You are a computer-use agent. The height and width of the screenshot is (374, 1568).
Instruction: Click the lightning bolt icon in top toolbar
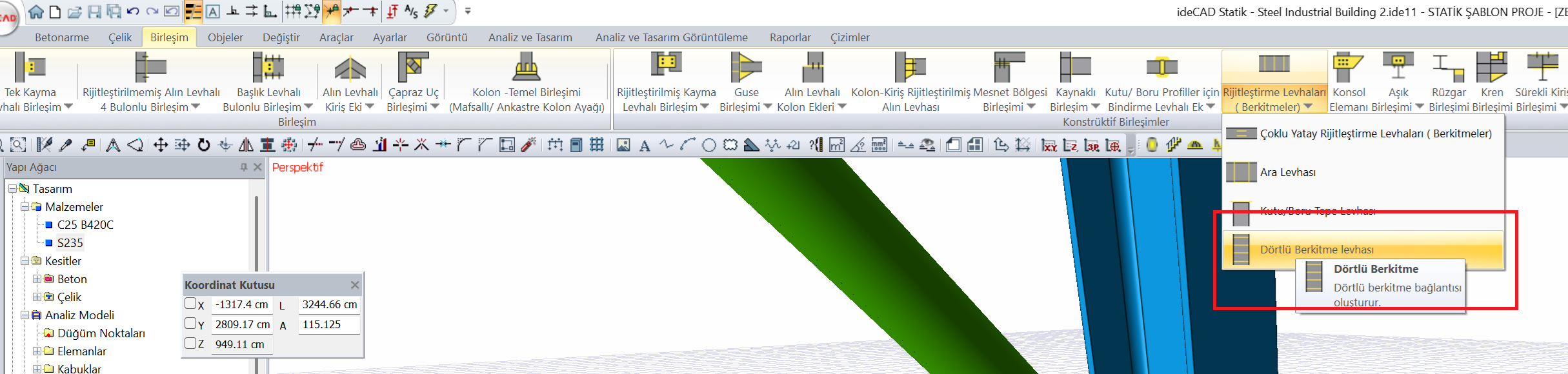[430, 11]
